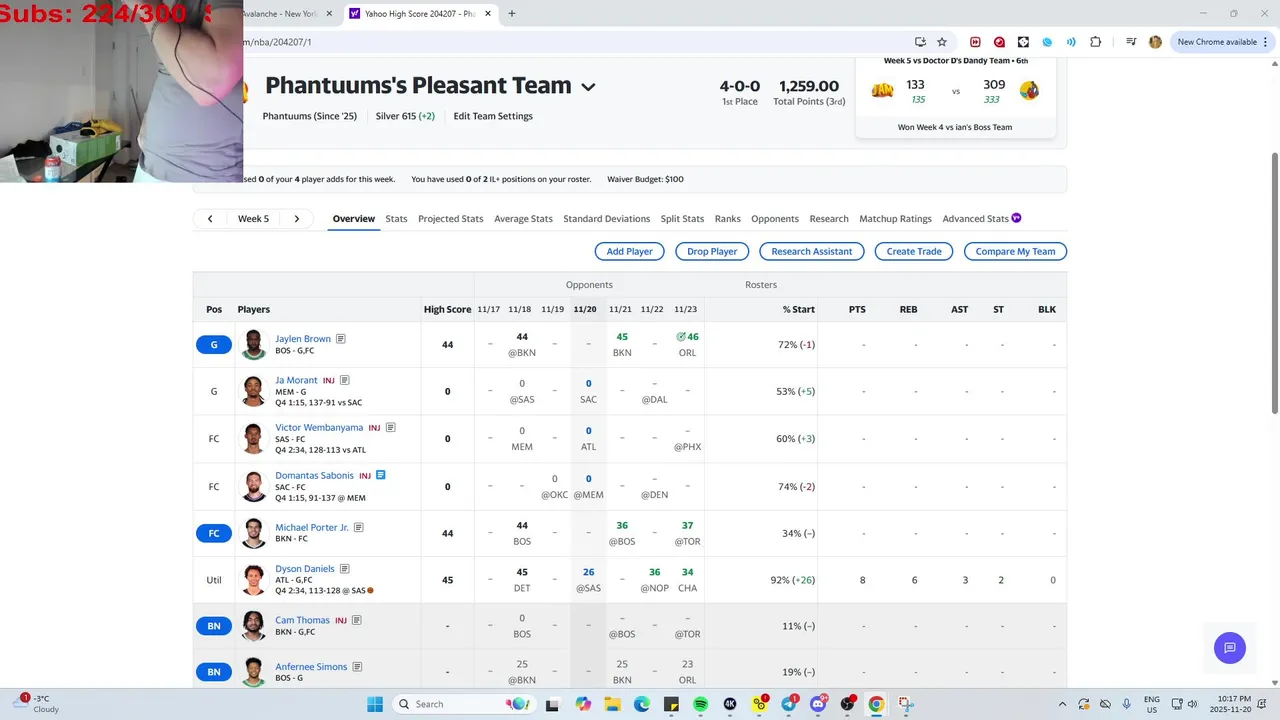This screenshot has height=720, width=1280.
Task: Switch to the Research tab
Action: click(x=829, y=219)
